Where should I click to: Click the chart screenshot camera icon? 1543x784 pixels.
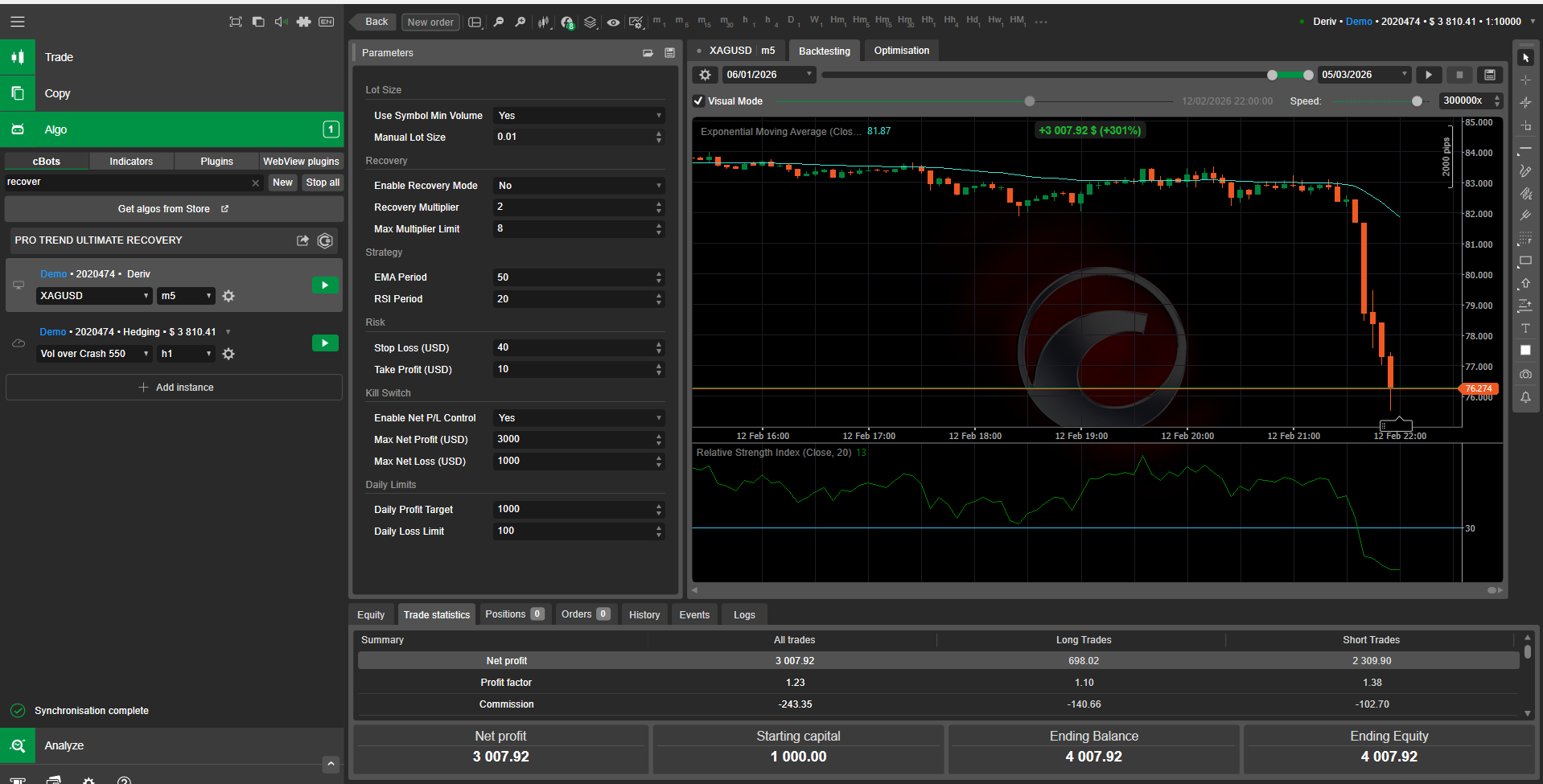[x=1525, y=375]
